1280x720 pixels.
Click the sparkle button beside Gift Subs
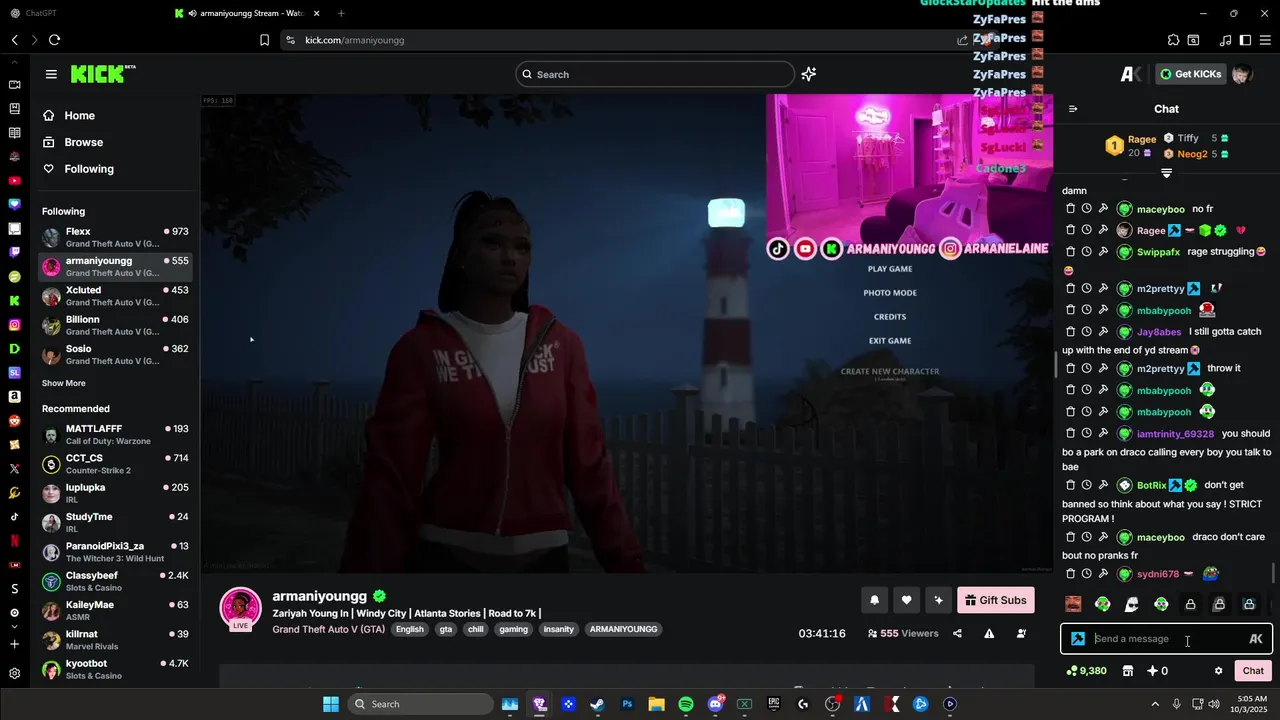tap(938, 600)
